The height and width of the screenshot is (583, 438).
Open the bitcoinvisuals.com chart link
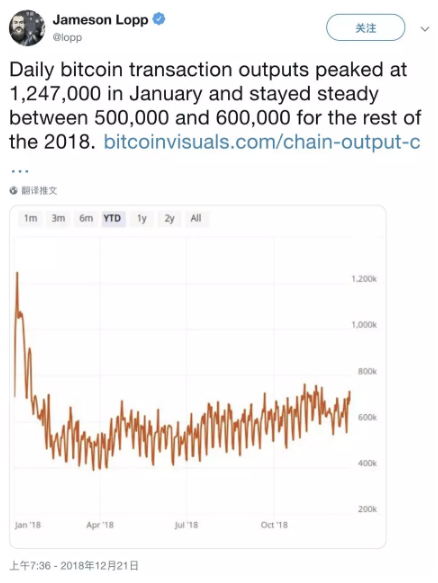click(x=262, y=142)
